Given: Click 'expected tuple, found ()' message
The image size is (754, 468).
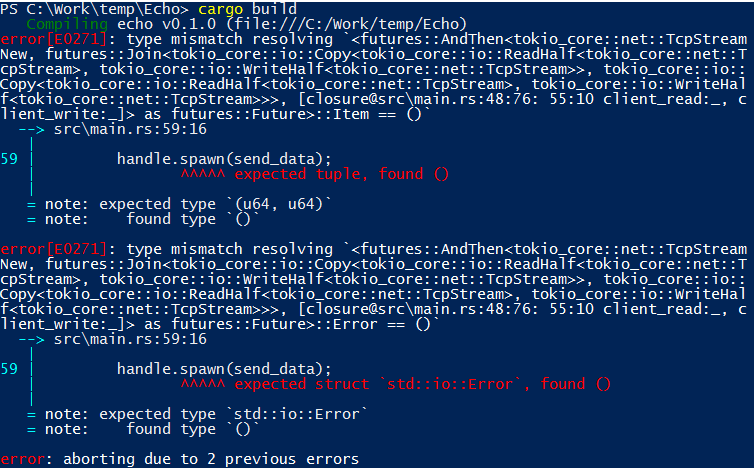Looking at the screenshot, I should tap(341, 174).
